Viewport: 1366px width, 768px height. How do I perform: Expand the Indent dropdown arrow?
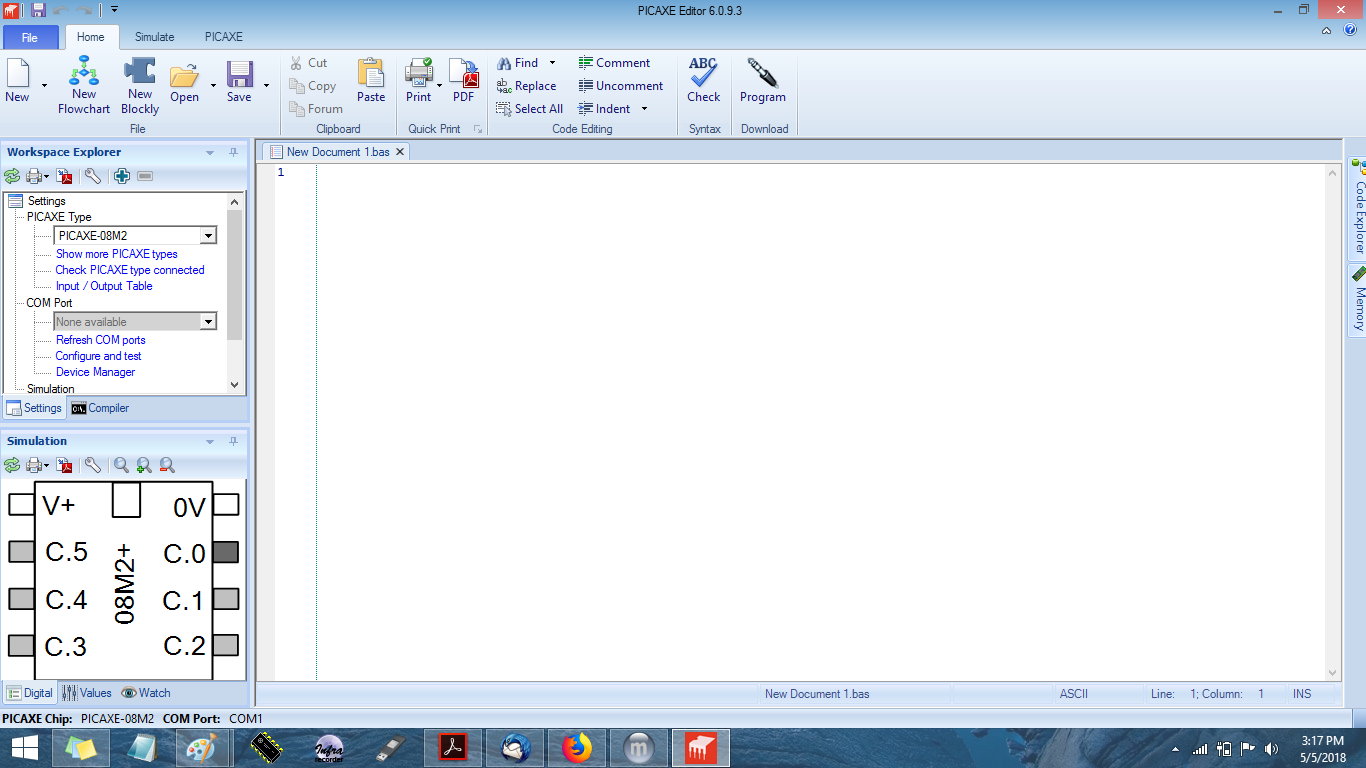(x=644, y=109)
